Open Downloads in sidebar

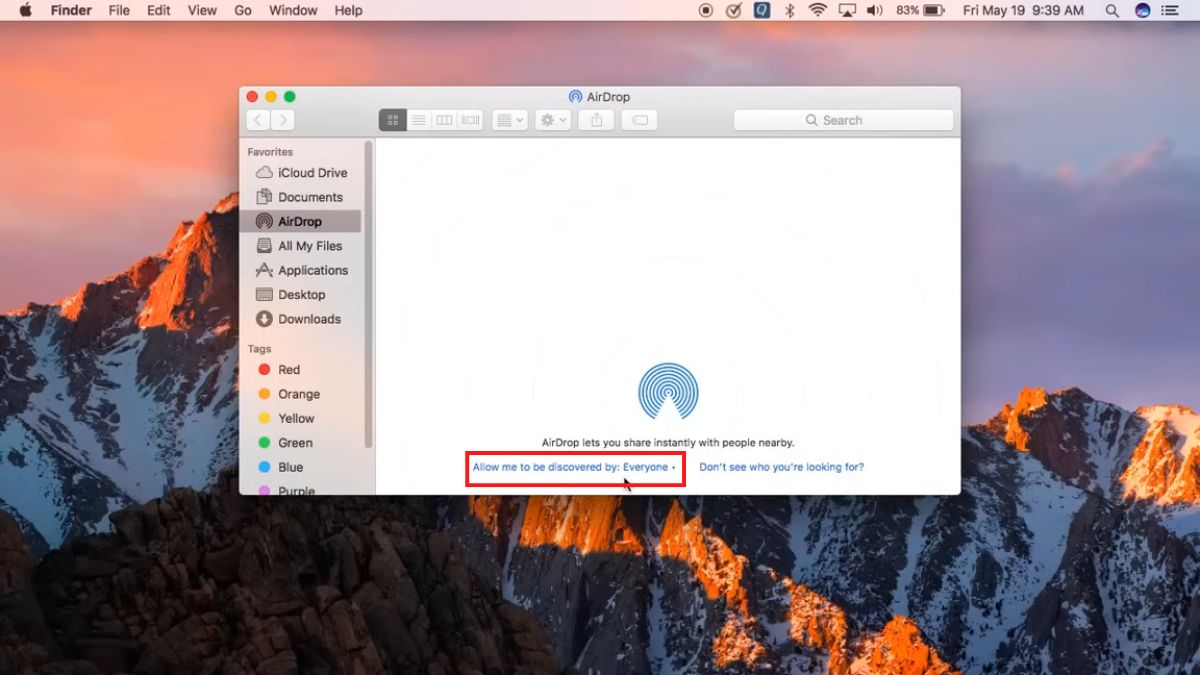click(x=301, y=319)
